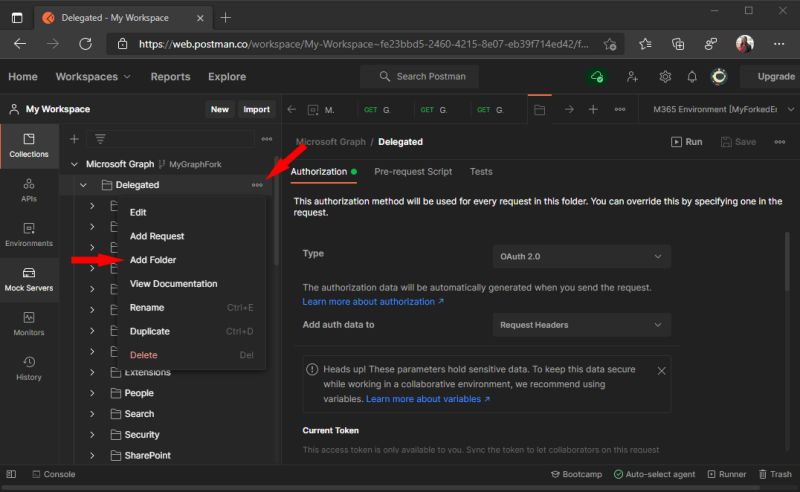The image size is (800, 492).
Task: Open the Environments sidebar panel
Action: coord(29,235)
